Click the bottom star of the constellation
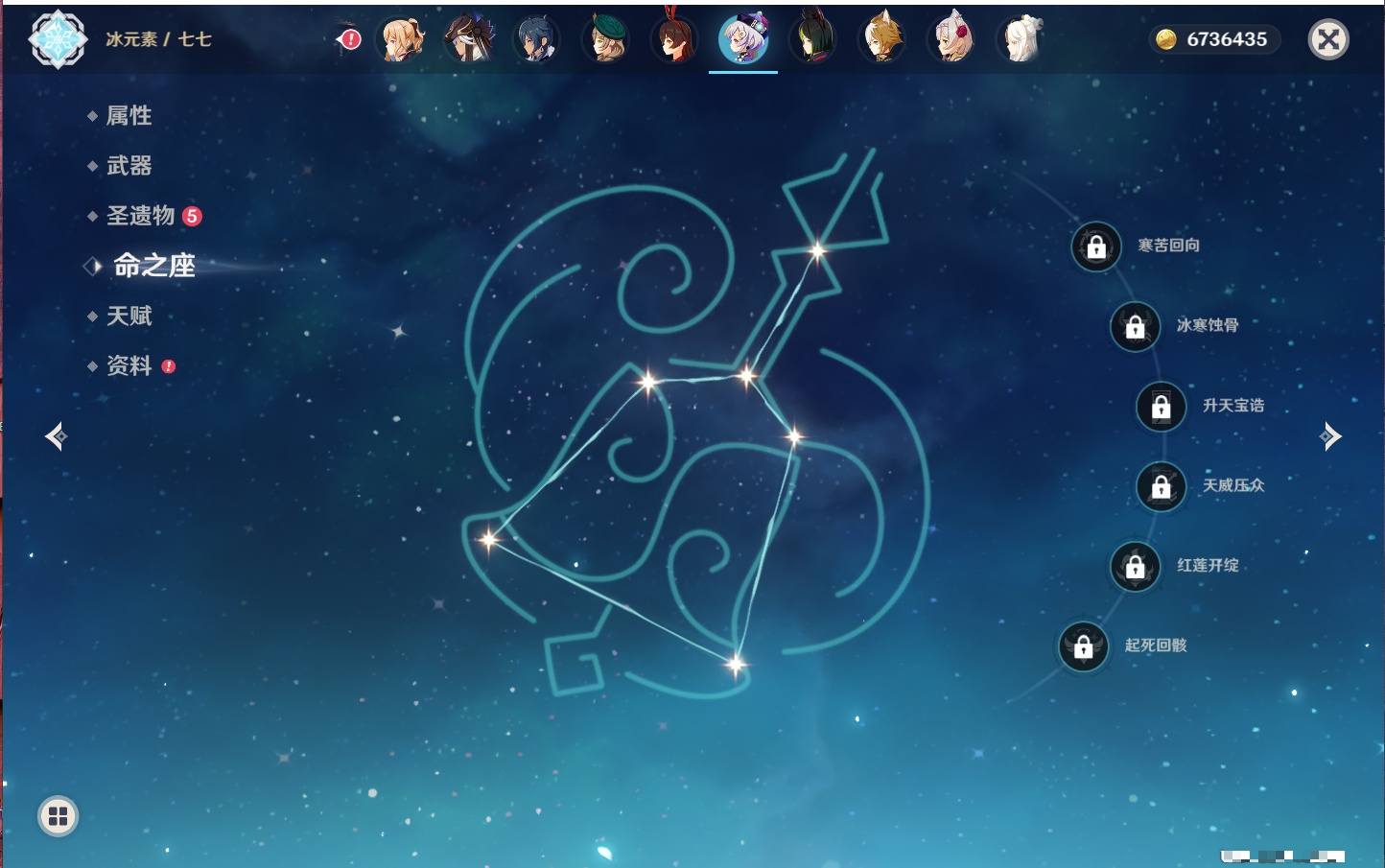Viewport: 1385px width, 868px height. click(x=736, y=663)
